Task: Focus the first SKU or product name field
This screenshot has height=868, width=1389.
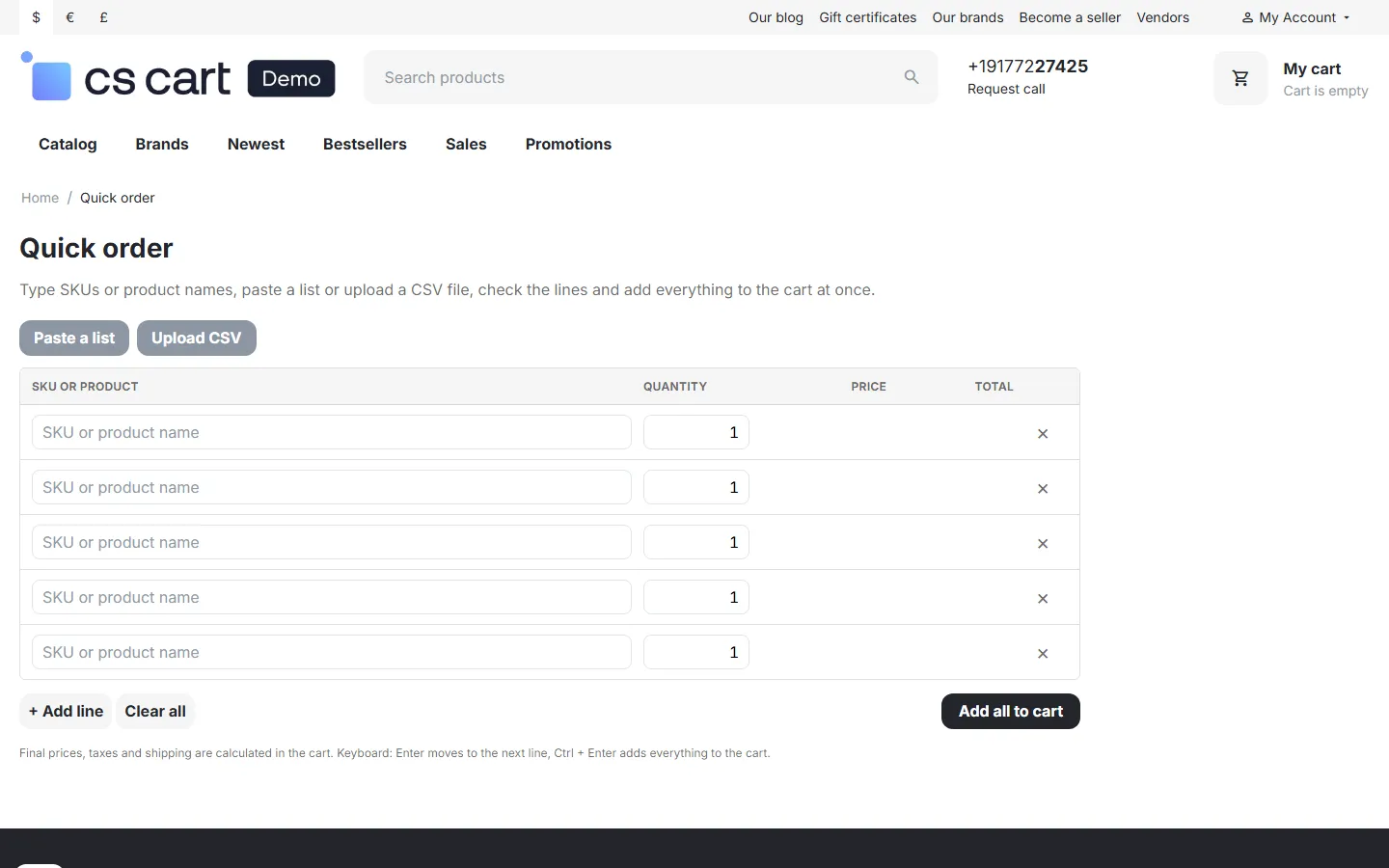Action: 332,432
